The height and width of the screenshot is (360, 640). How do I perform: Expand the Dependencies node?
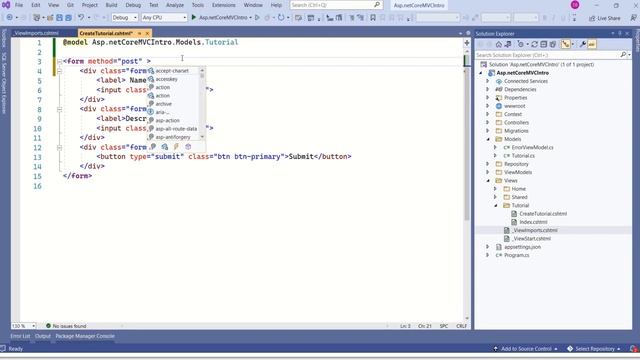[x=488, y=89]
